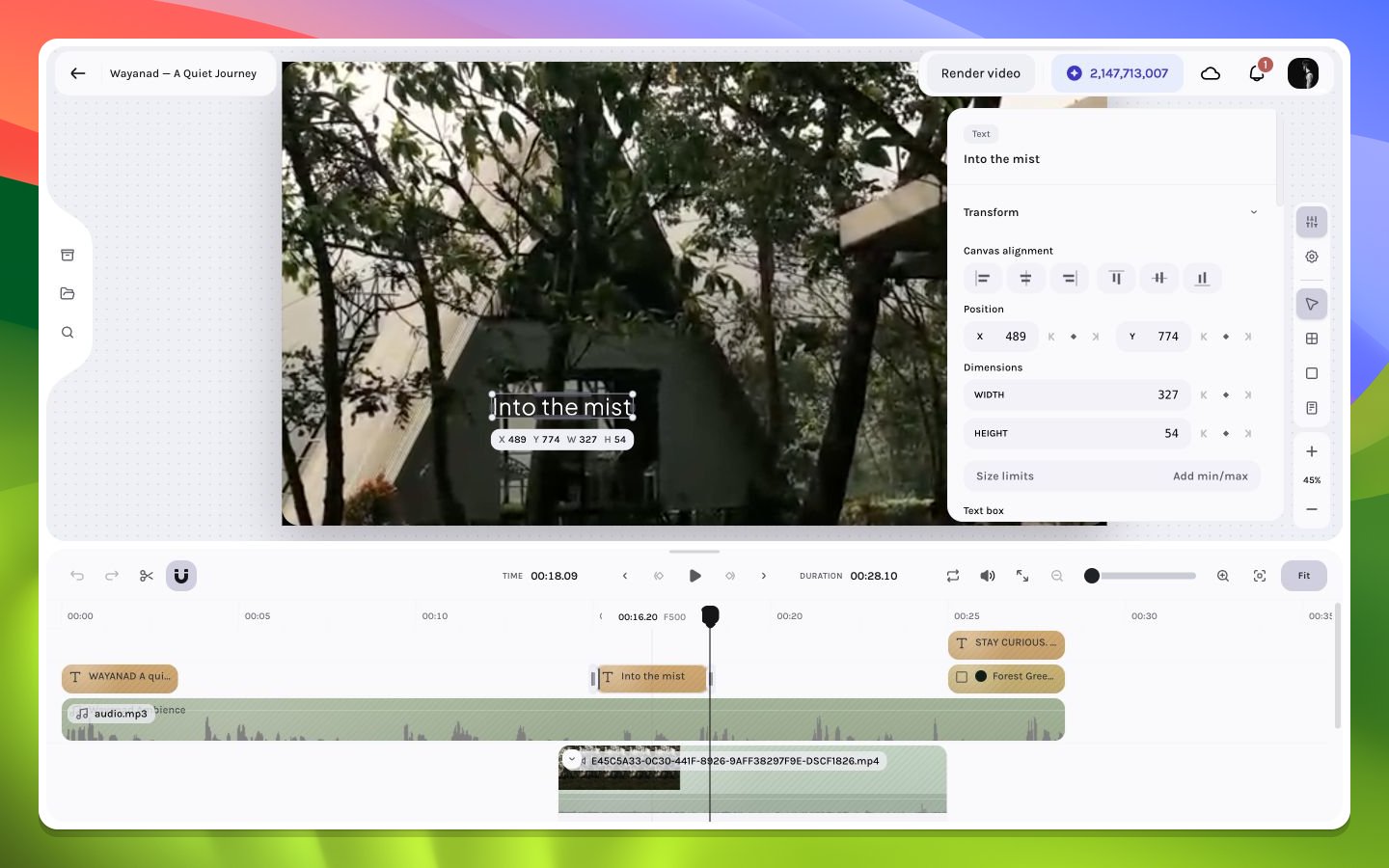
Task: Zoom in canvas with plus button
Action: pyautogui.click(x=1312, y=451)
